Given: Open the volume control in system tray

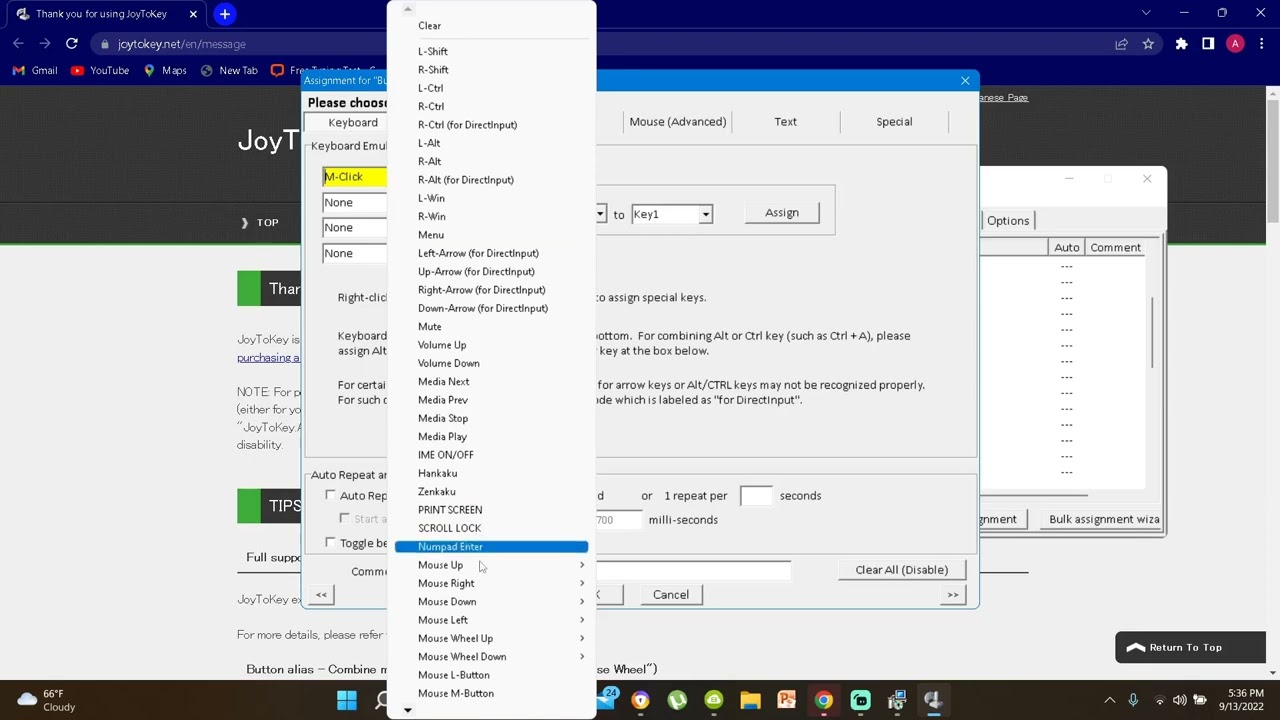Looking at the screenshot, I should (x=1180, y=700).
